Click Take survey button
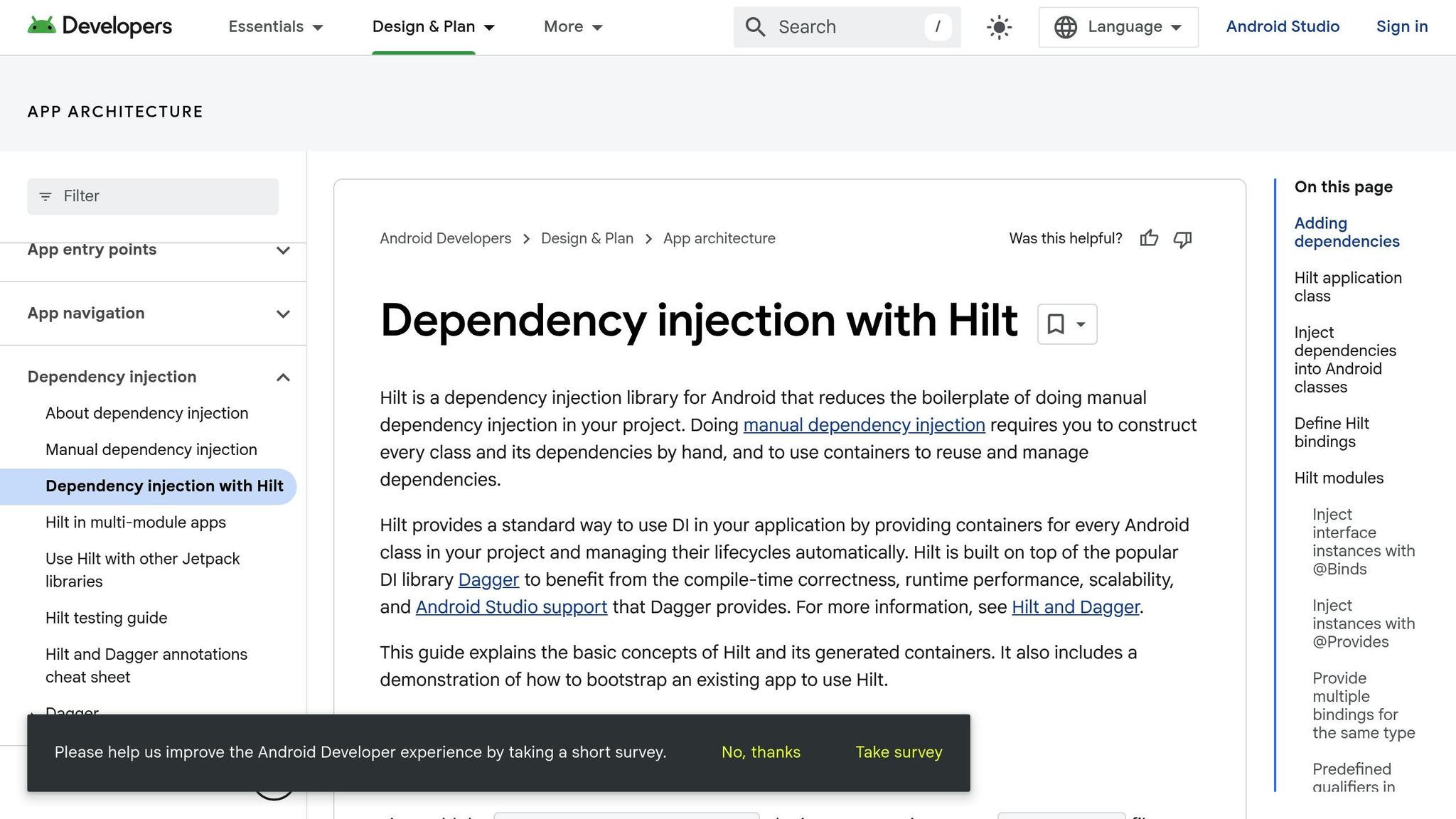The height and width of the screenshot is (819, 1456). tap(899, 752)
